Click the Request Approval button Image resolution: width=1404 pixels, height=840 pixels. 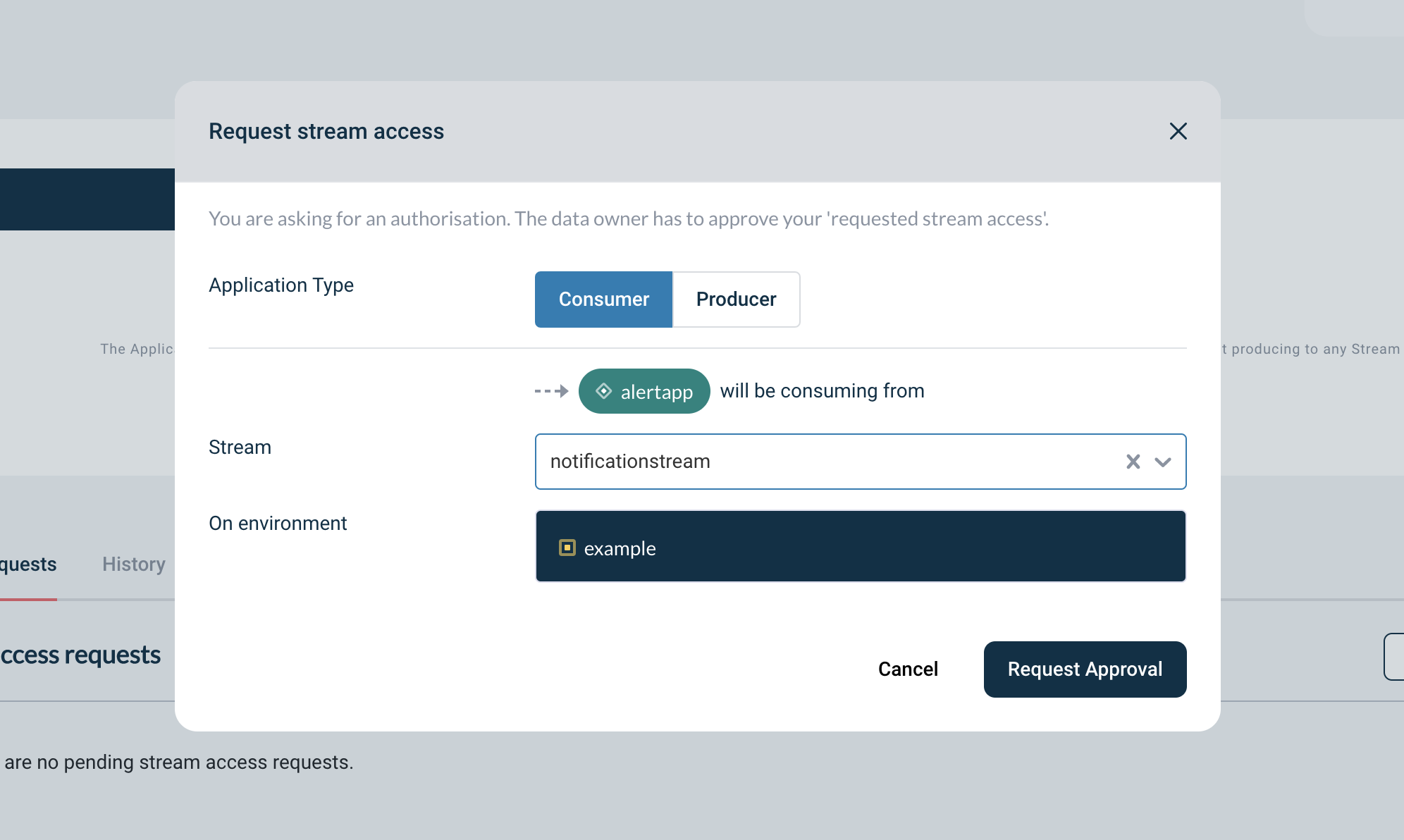click(1085, 669)
